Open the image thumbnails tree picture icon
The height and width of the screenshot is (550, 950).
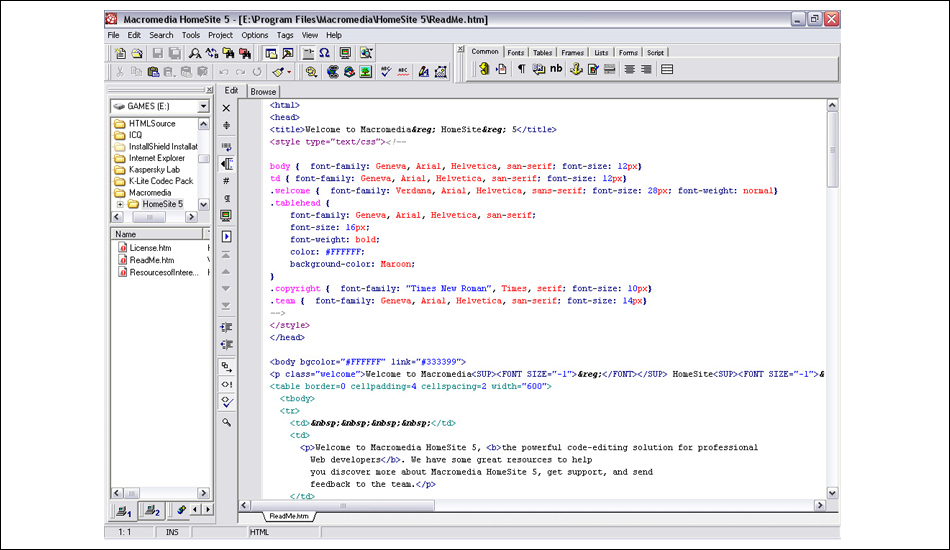[365, 72]
